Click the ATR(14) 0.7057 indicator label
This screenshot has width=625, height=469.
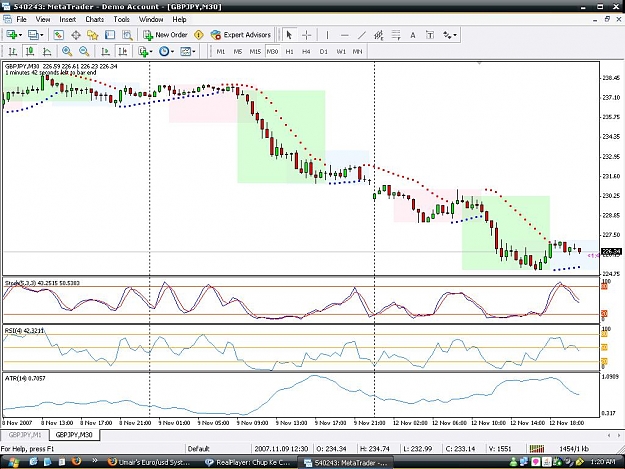pyautogui.click(x=25, y=378)
